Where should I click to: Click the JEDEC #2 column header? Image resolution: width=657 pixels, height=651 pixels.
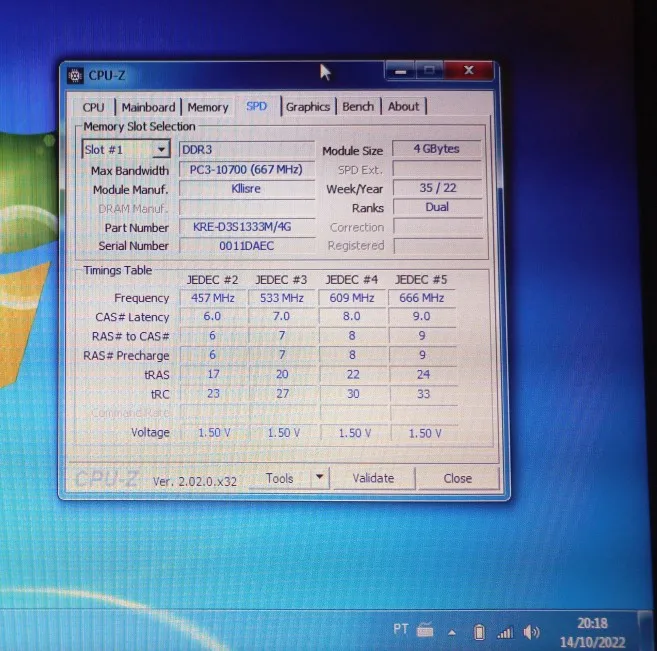click(212, 279)
